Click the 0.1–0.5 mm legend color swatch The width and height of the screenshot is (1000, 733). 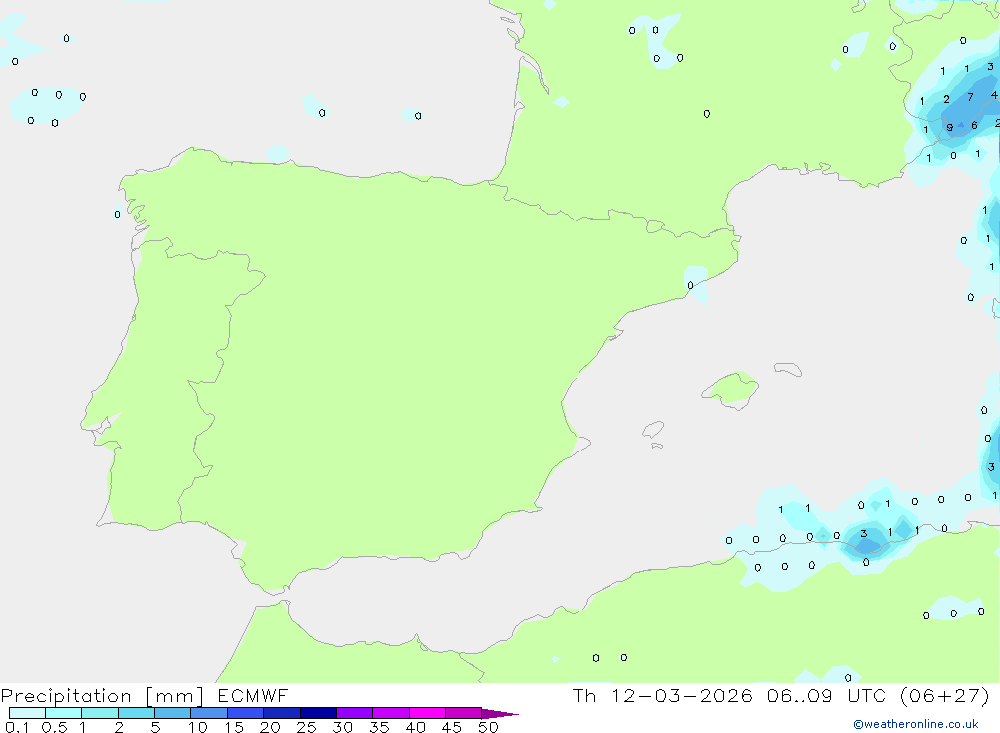(27, 713)
